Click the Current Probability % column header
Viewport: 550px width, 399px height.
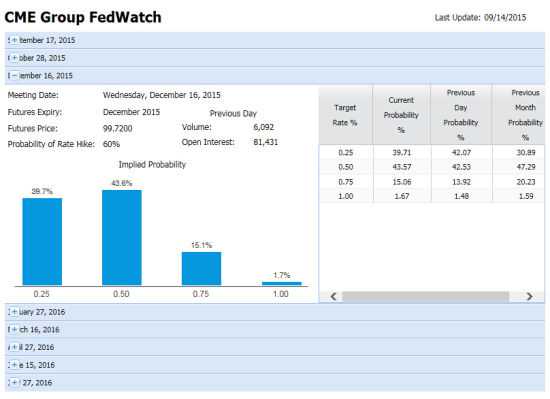click(401, 115)
